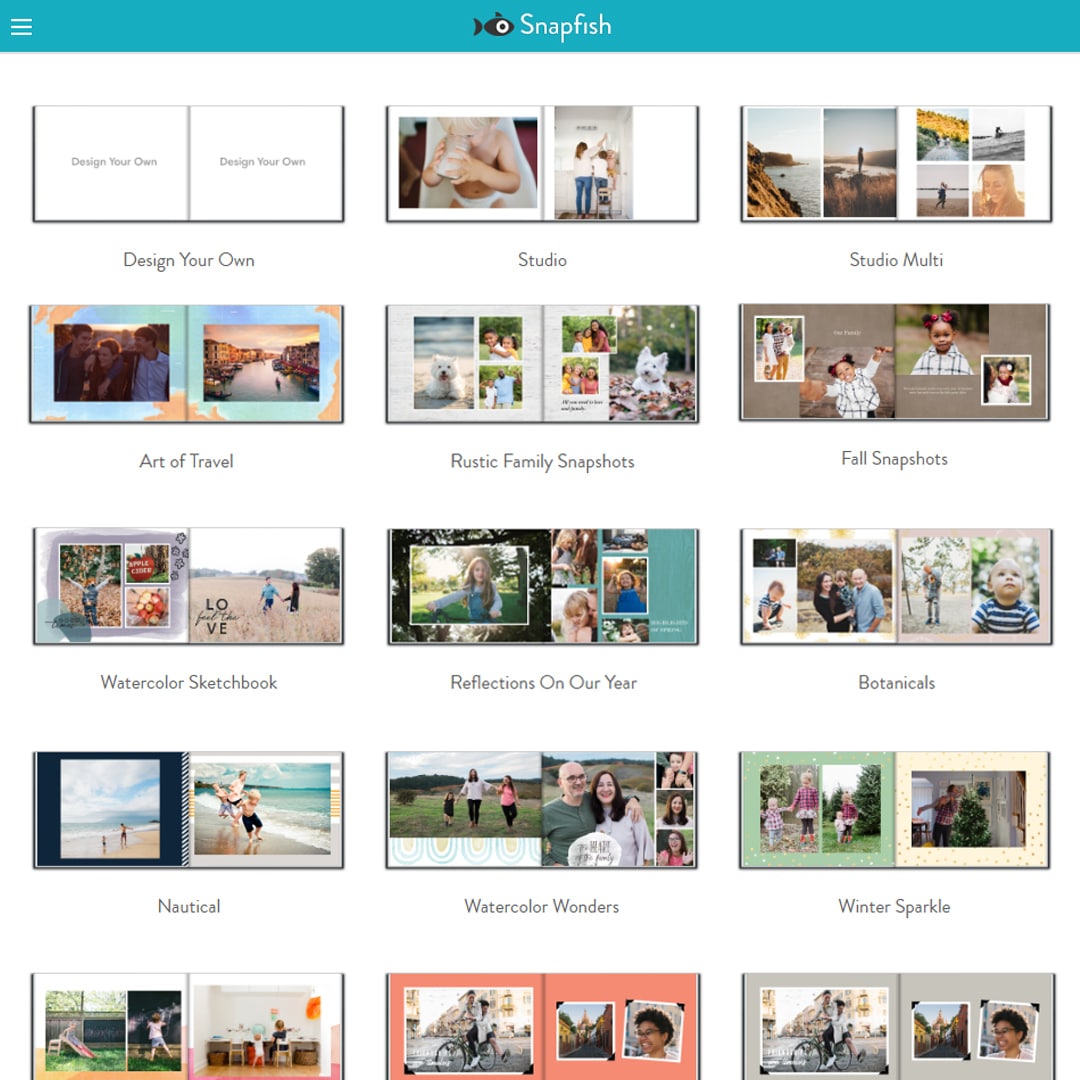Pick the Nautical theme preview

[188, 810]
